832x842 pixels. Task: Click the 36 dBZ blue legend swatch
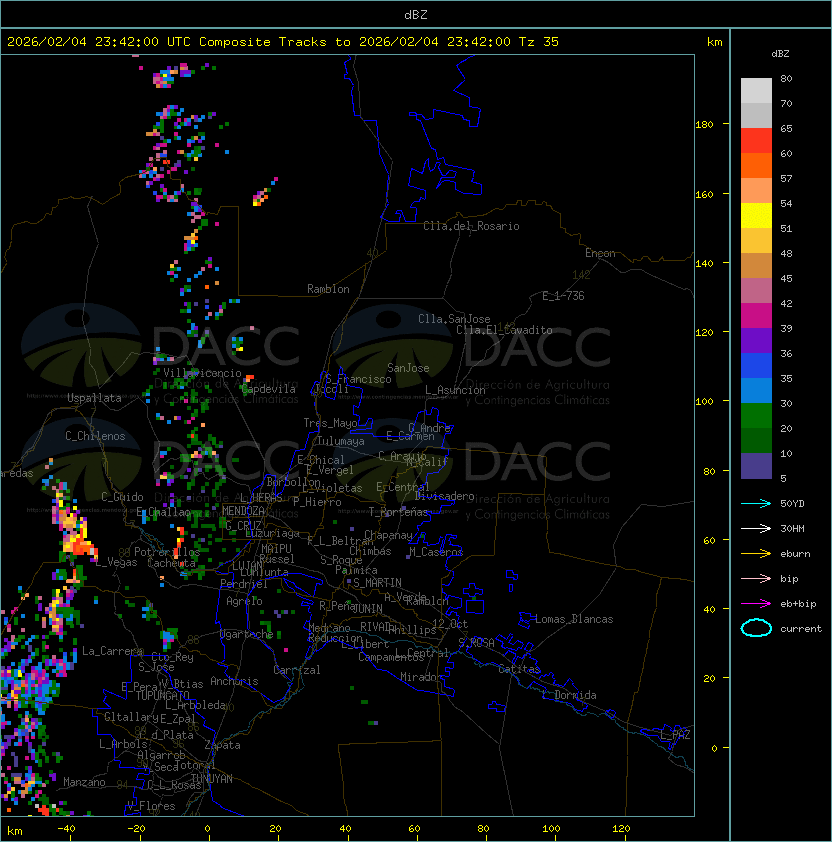click(x=756, y=366)
